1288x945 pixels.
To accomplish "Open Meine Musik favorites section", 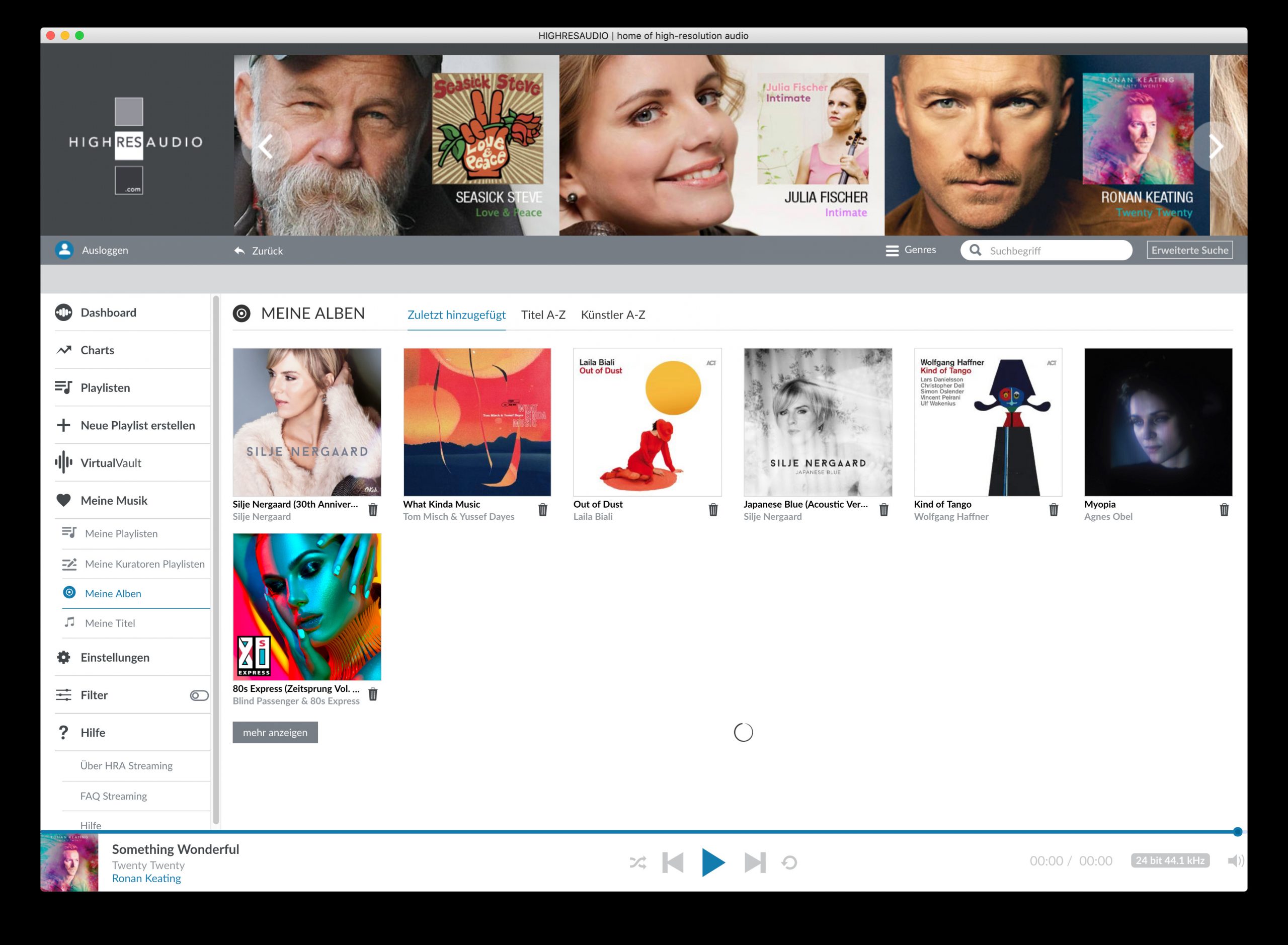I will (63, 500).
